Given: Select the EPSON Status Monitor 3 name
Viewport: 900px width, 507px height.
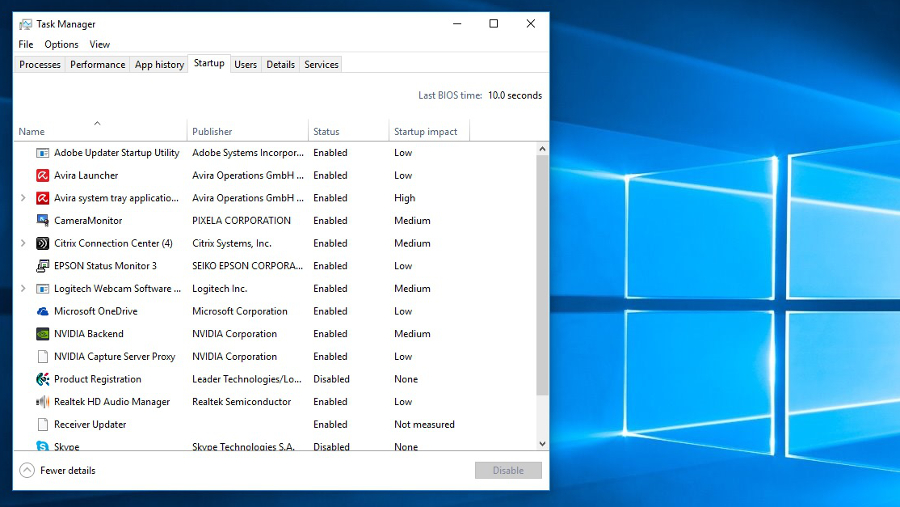Looking at the screenshot, I should 105,266.
